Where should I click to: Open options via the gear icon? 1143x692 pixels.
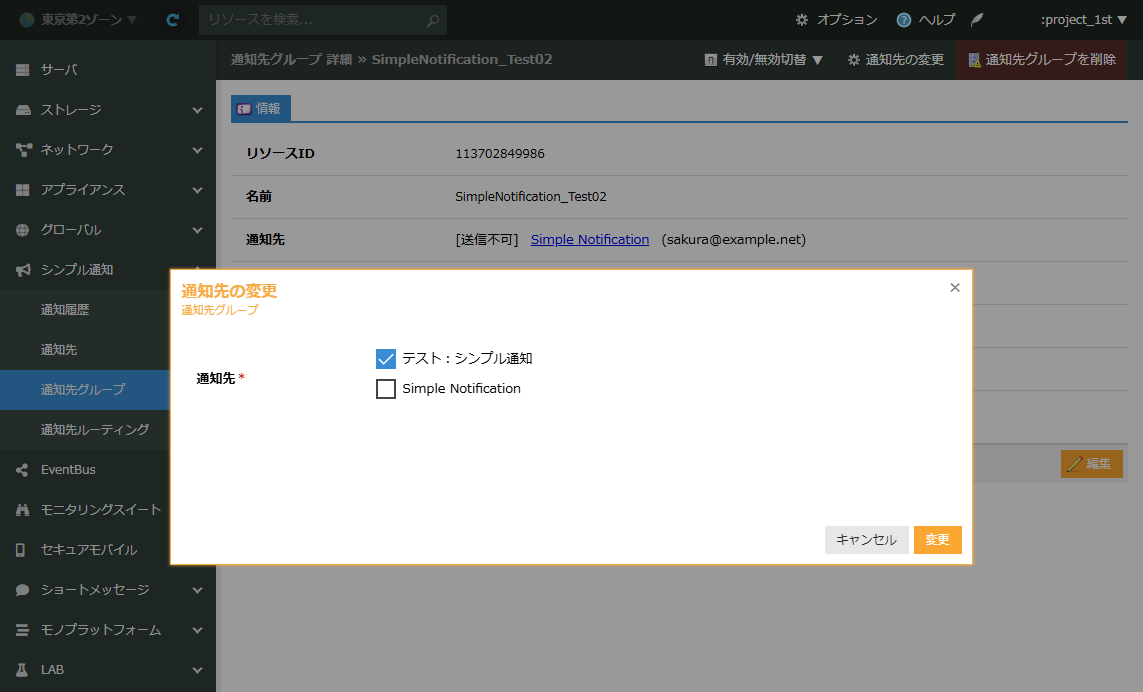[x=802, y=20]
